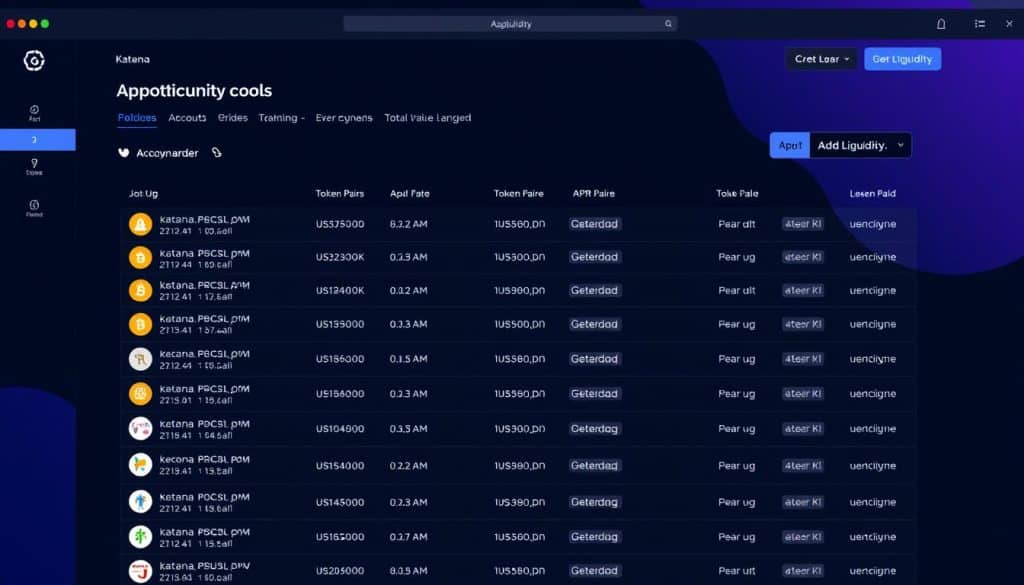Click the ateer KI badge in the US205000 row

[803, 571]
